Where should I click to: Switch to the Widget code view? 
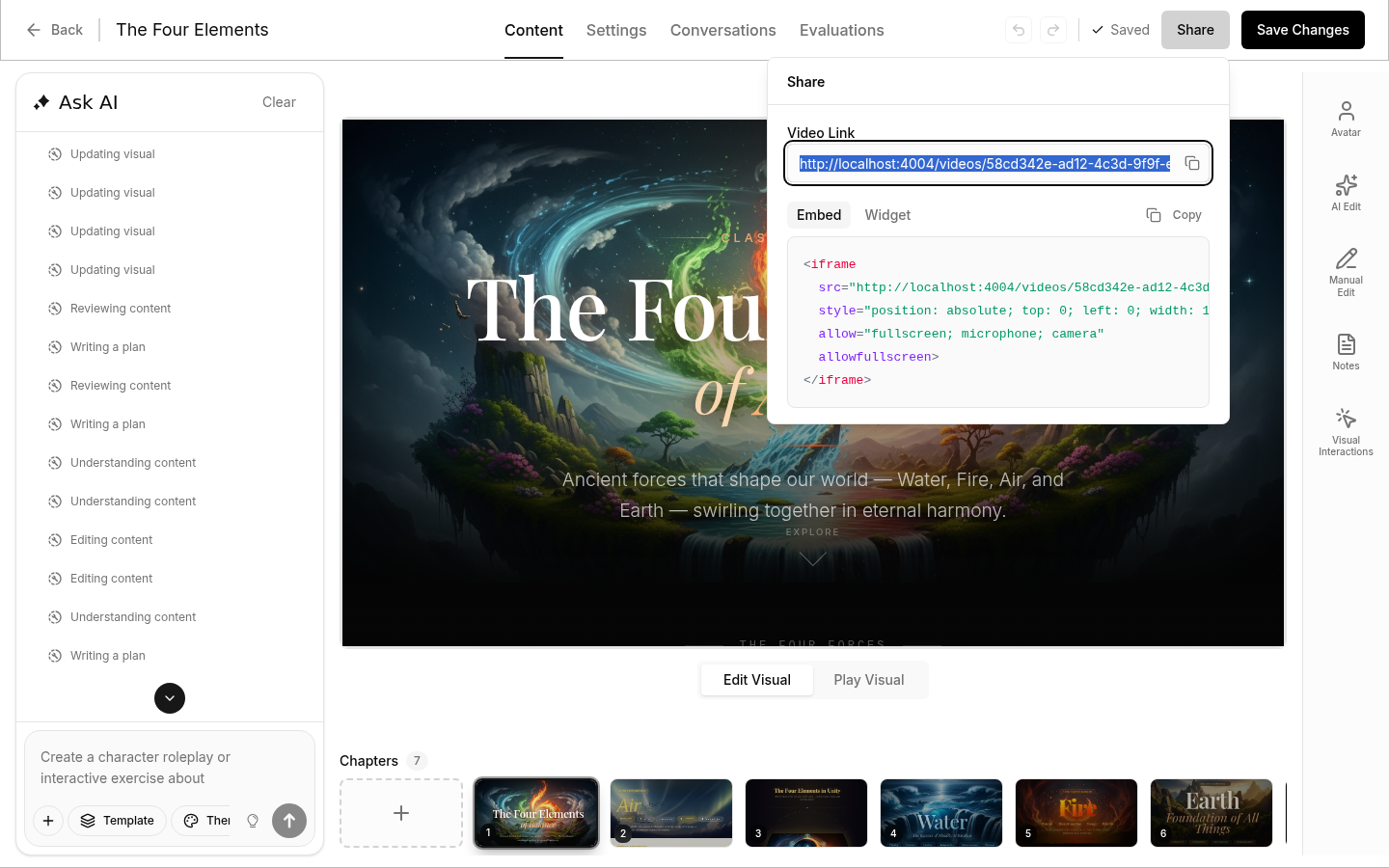[886, 215]
